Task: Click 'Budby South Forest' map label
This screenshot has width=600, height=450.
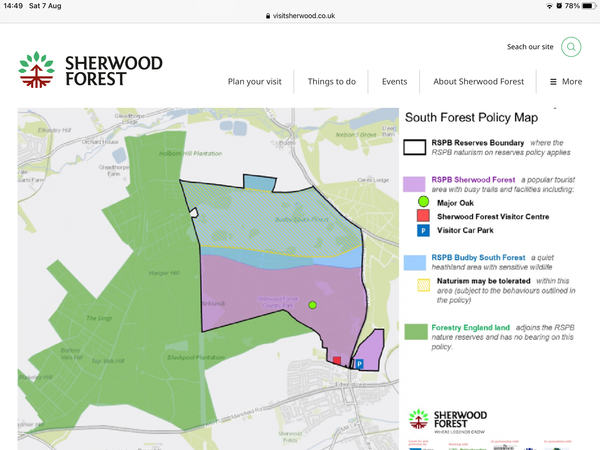Action: (302, 220)
